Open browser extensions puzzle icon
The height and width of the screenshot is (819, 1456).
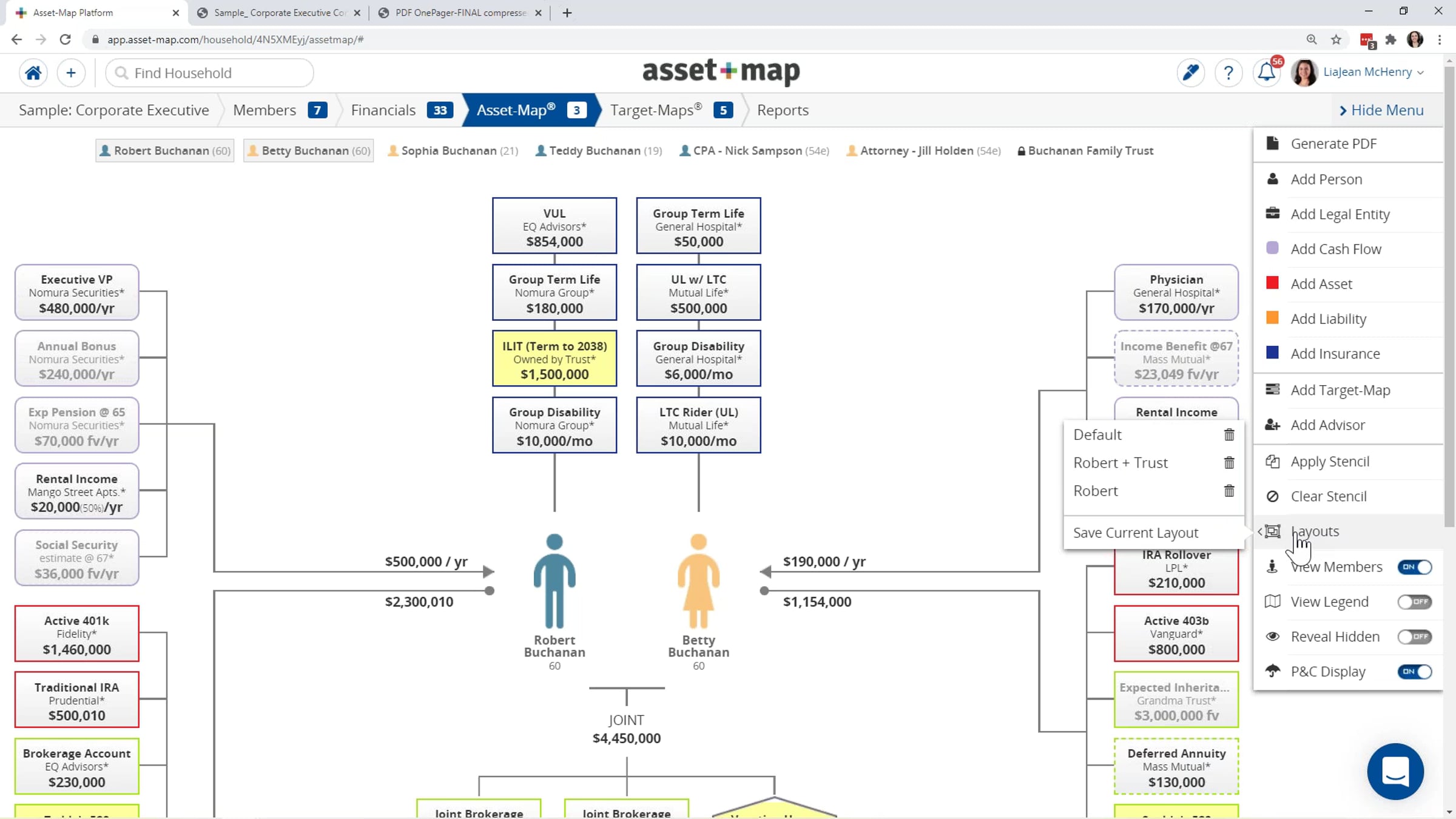(x=1390, y=39)
